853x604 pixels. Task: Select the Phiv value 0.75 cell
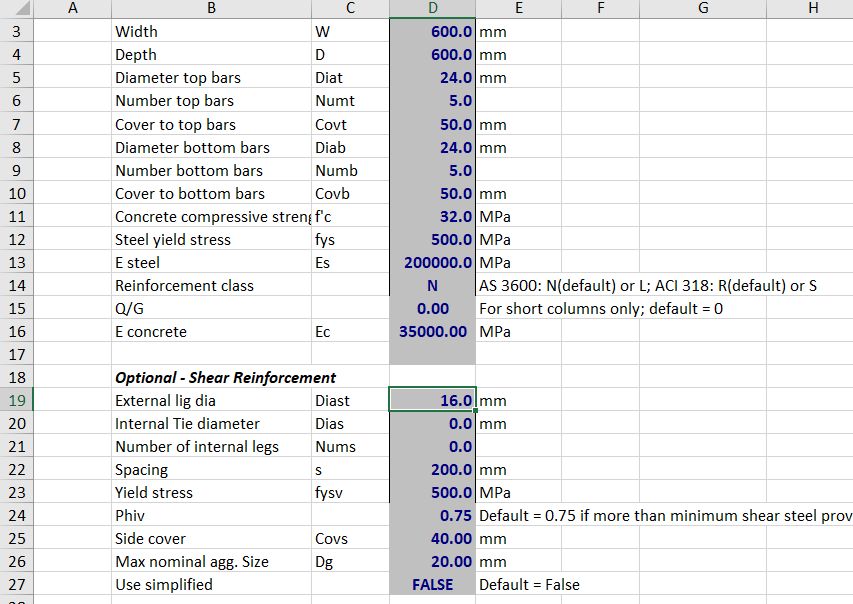tap(432, 516)
